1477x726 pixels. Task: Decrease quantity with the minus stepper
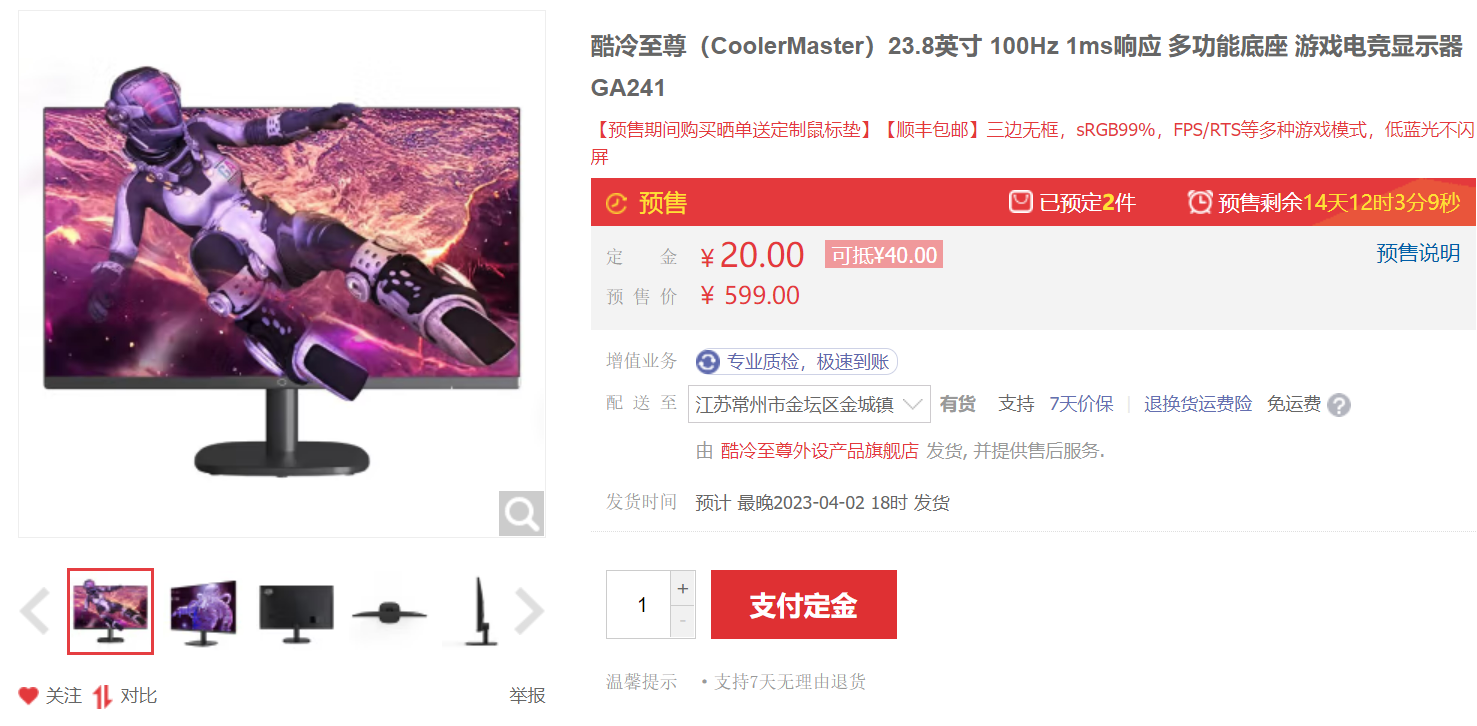(683, 622)
